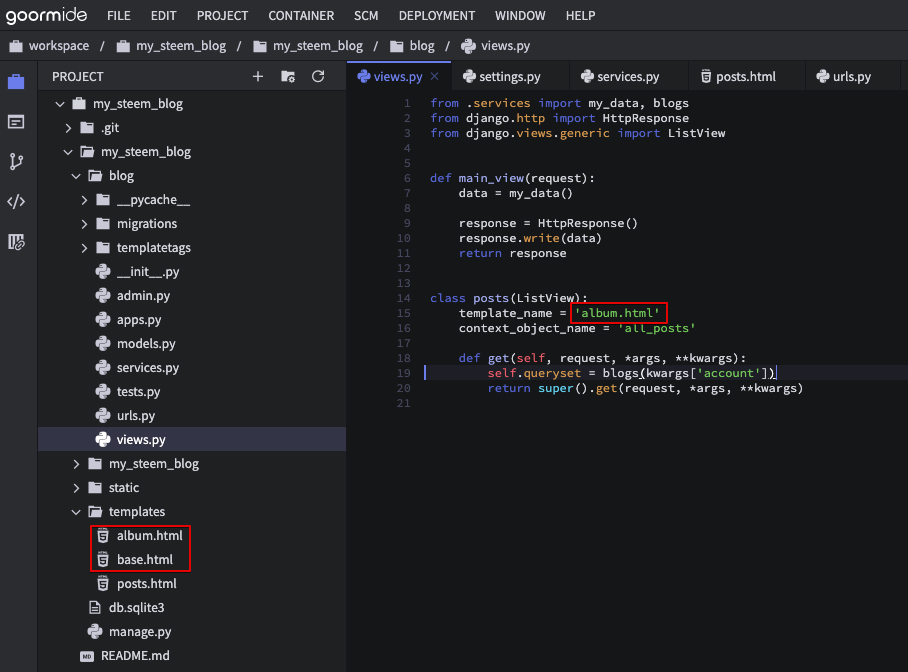Click the 'all_posts' string on line 16
Viewport: 908px width, 672px height.
[x=656, y=328]
